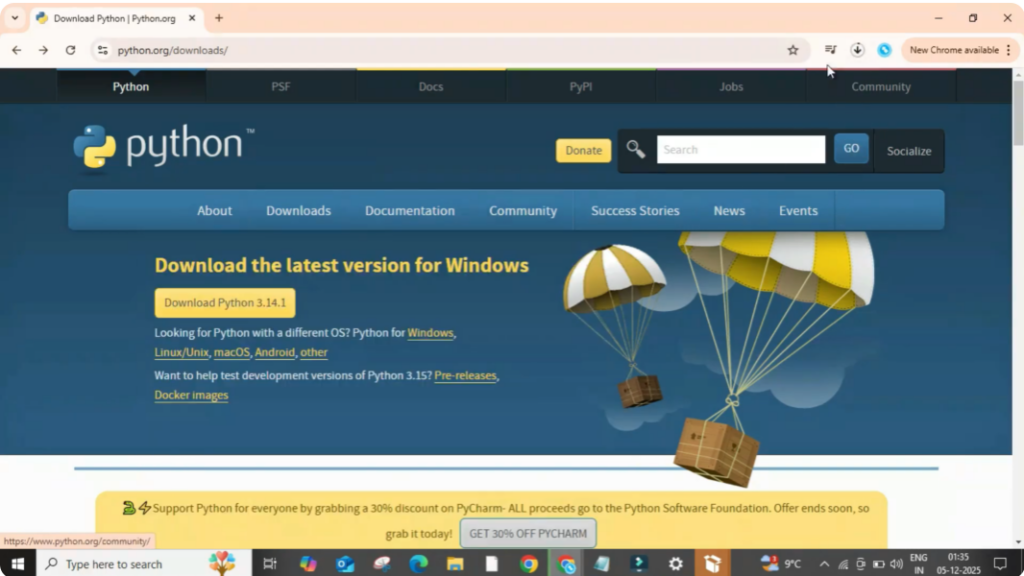Open the Pre-releases link
Viewport: 1024px width, 576px height.
(x=465, y=375)
